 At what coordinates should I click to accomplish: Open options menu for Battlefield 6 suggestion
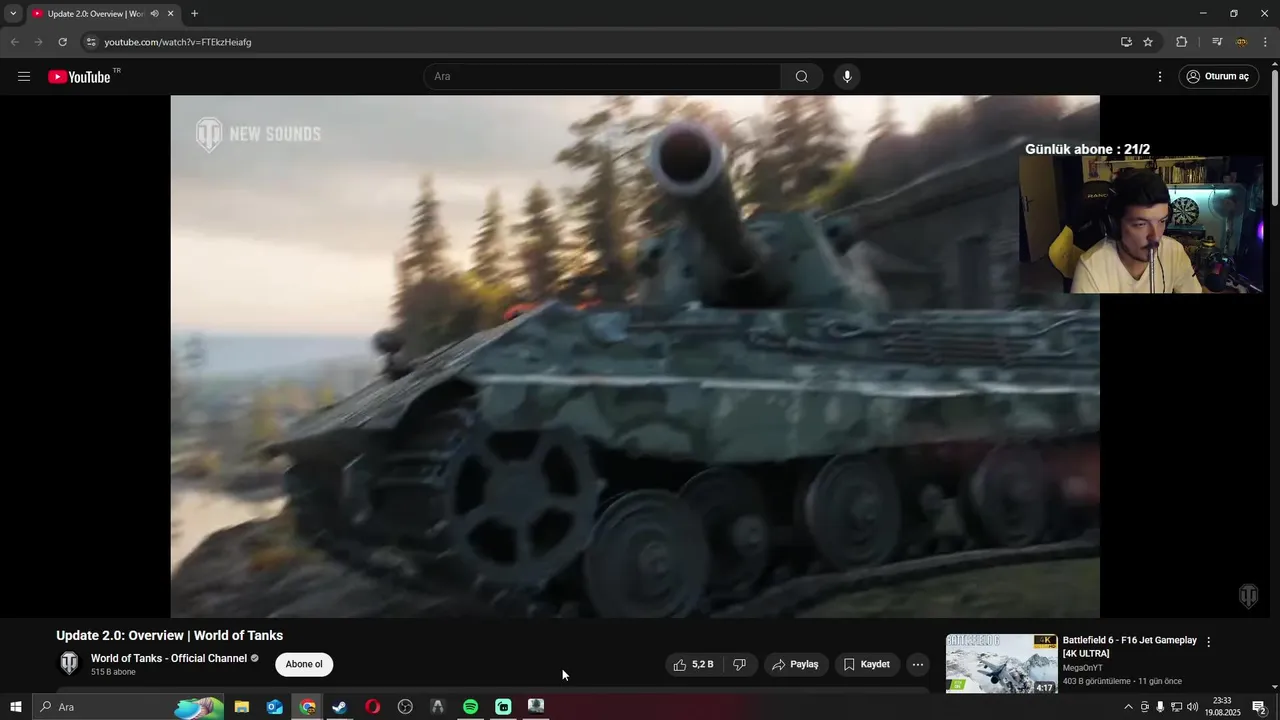coord(1208,642)
